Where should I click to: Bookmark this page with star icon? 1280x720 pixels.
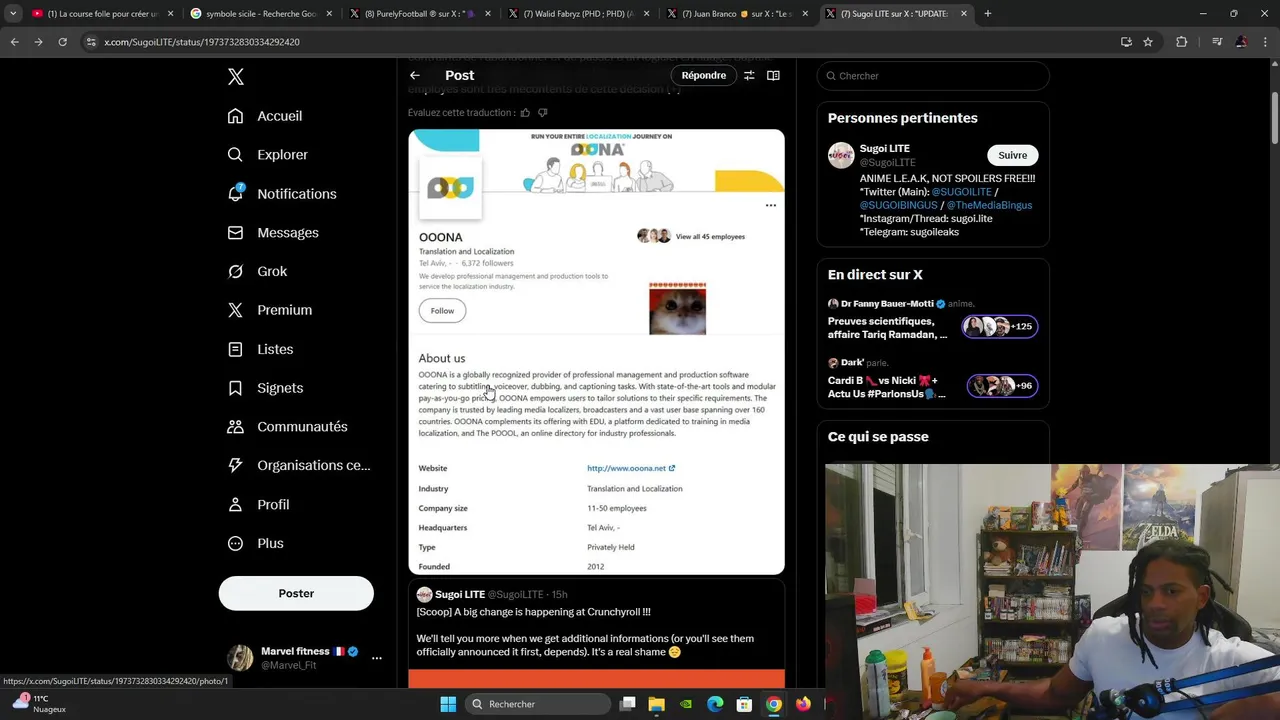1148,42
